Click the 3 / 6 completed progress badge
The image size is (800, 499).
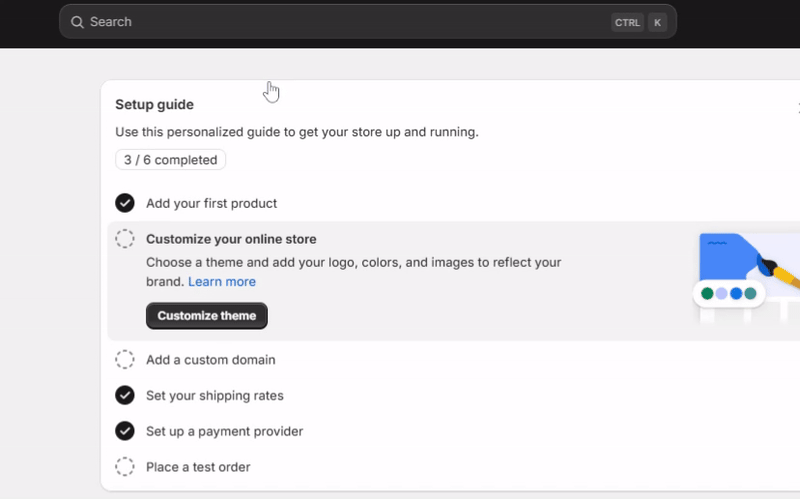[170, 160]
